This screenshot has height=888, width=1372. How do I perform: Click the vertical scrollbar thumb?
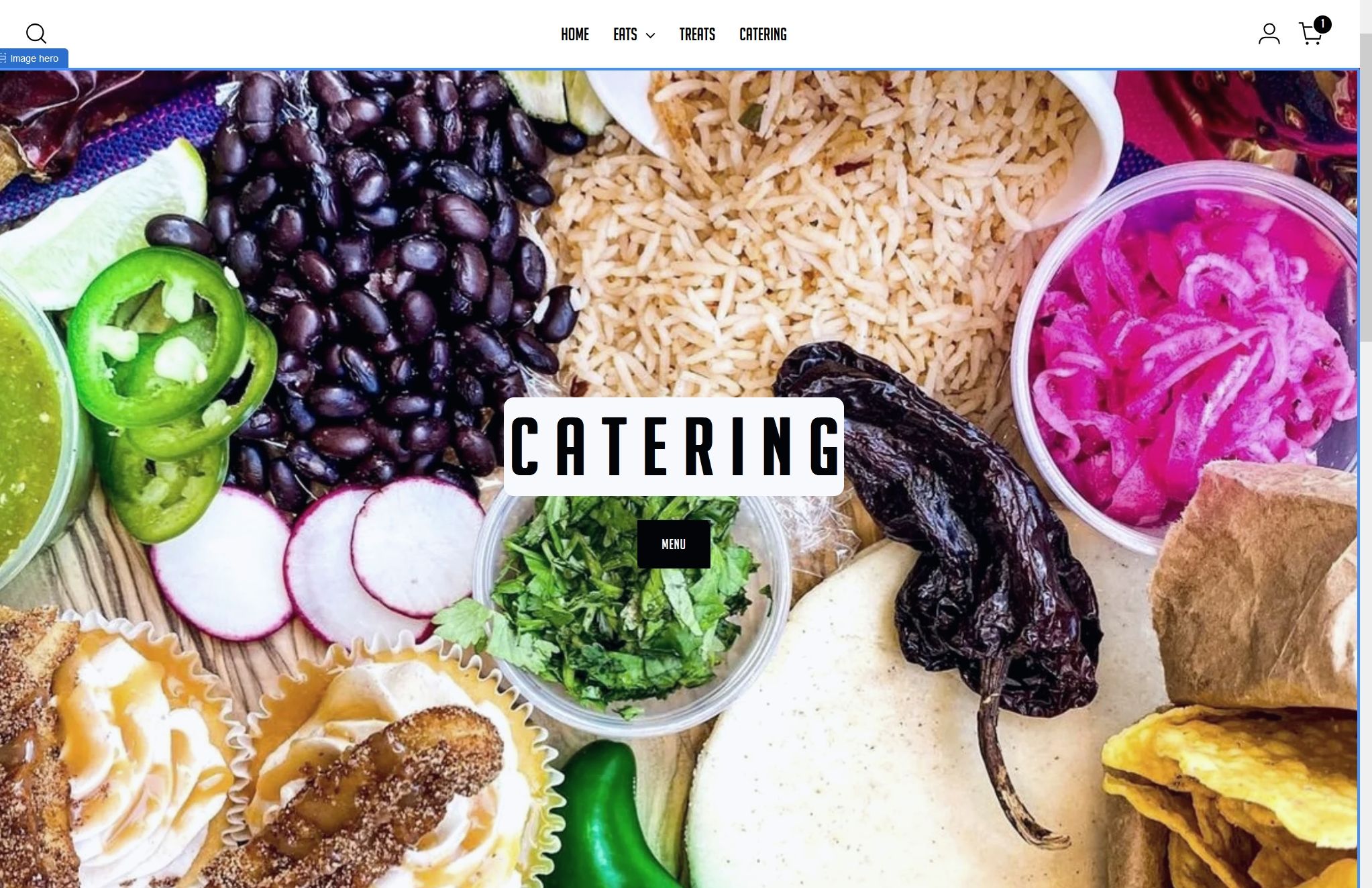(x=1366, y=188)
